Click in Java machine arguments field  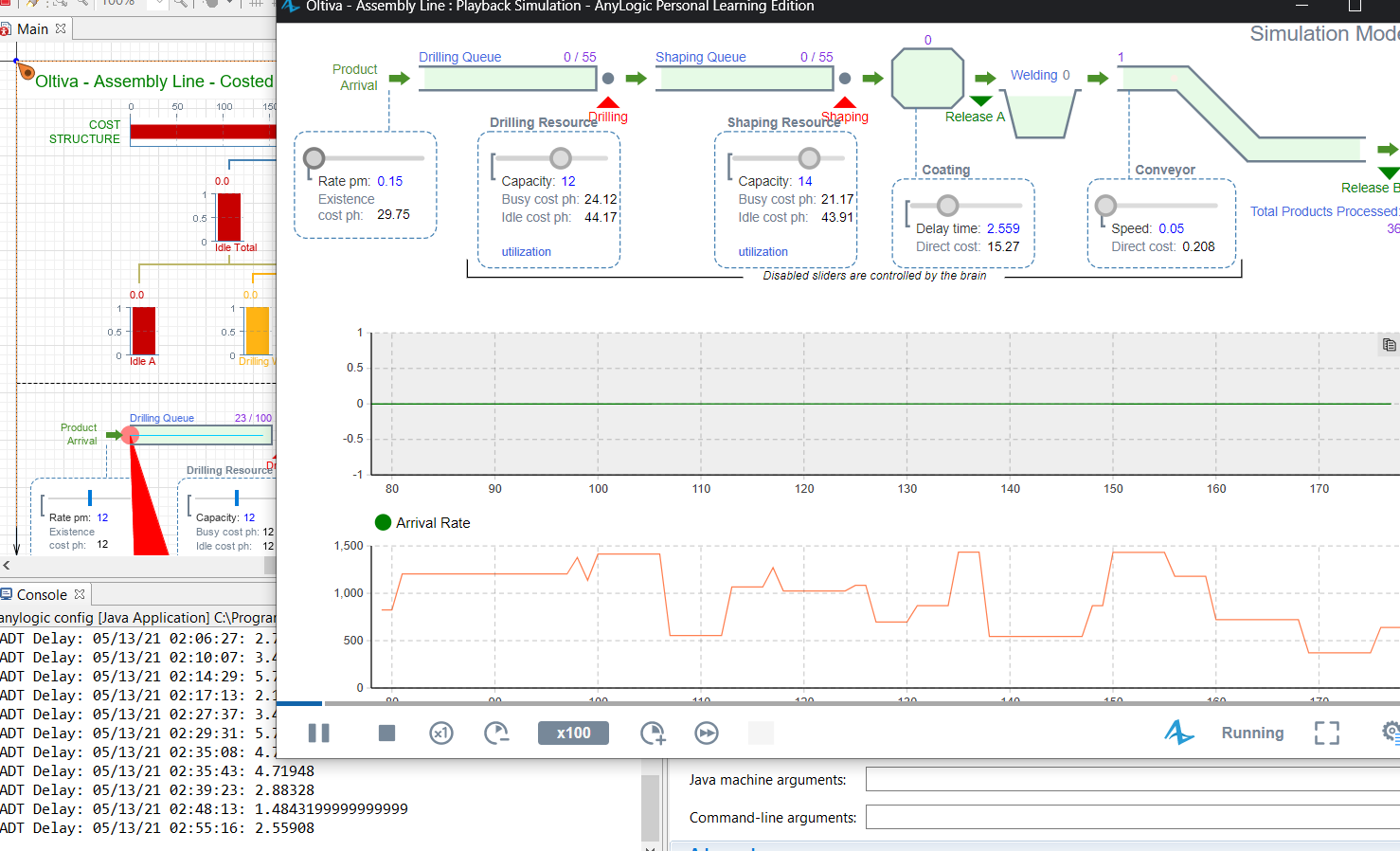click(x=1133, y=780)
